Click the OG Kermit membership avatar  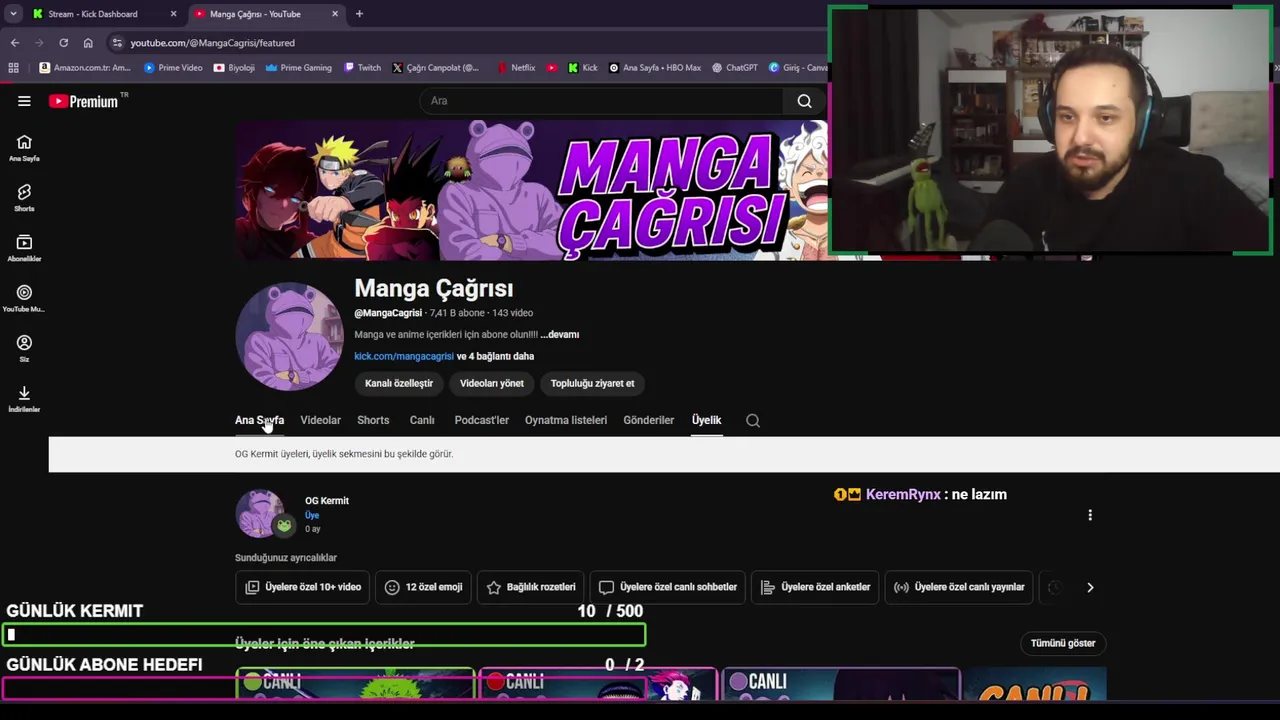pos(260,513)
